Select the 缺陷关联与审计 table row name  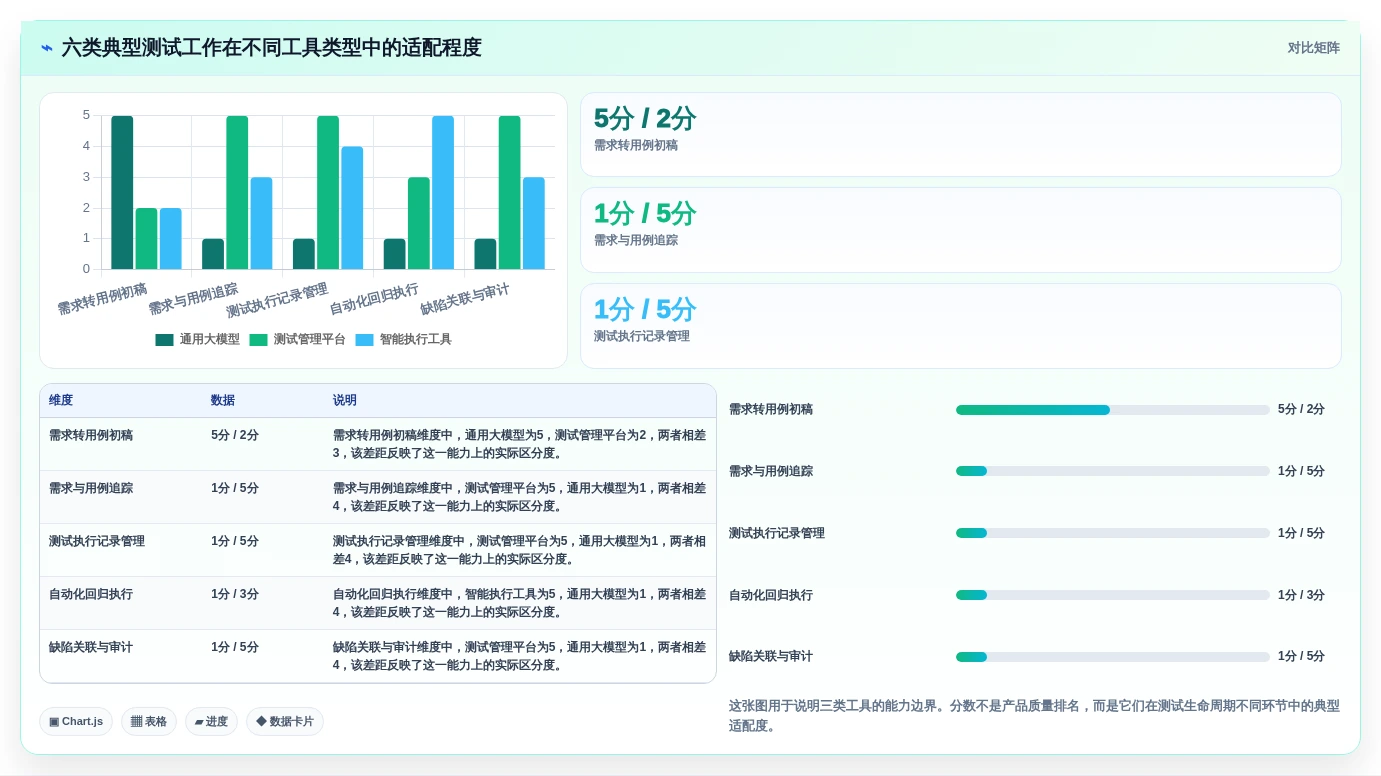91,647
